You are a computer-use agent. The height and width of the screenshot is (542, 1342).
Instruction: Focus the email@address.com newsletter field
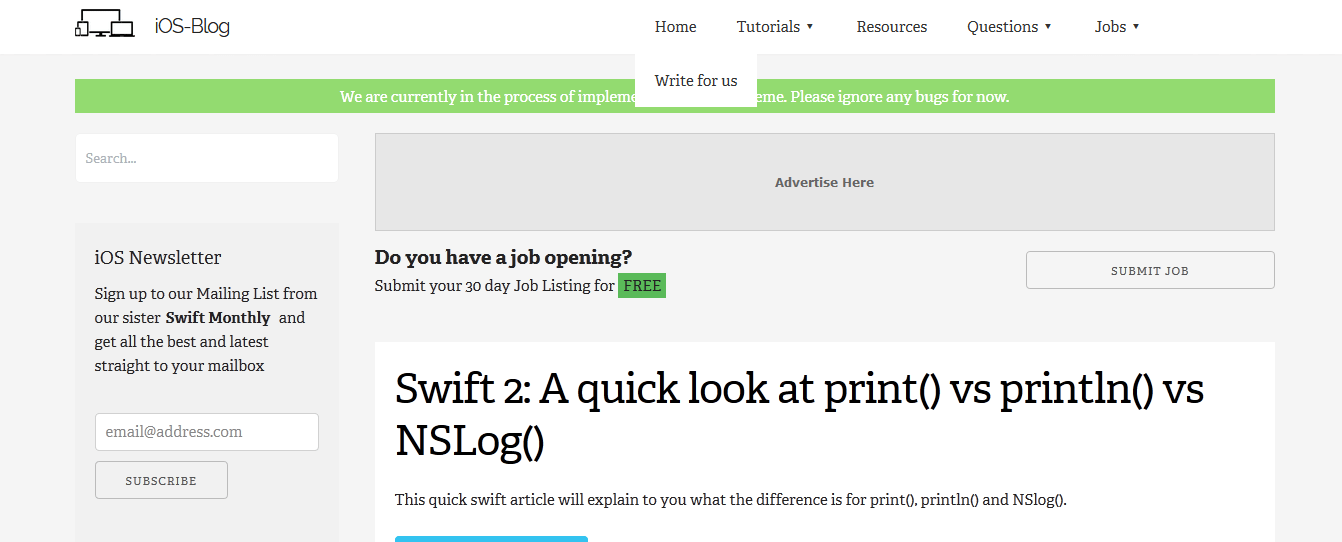point(207,432)
